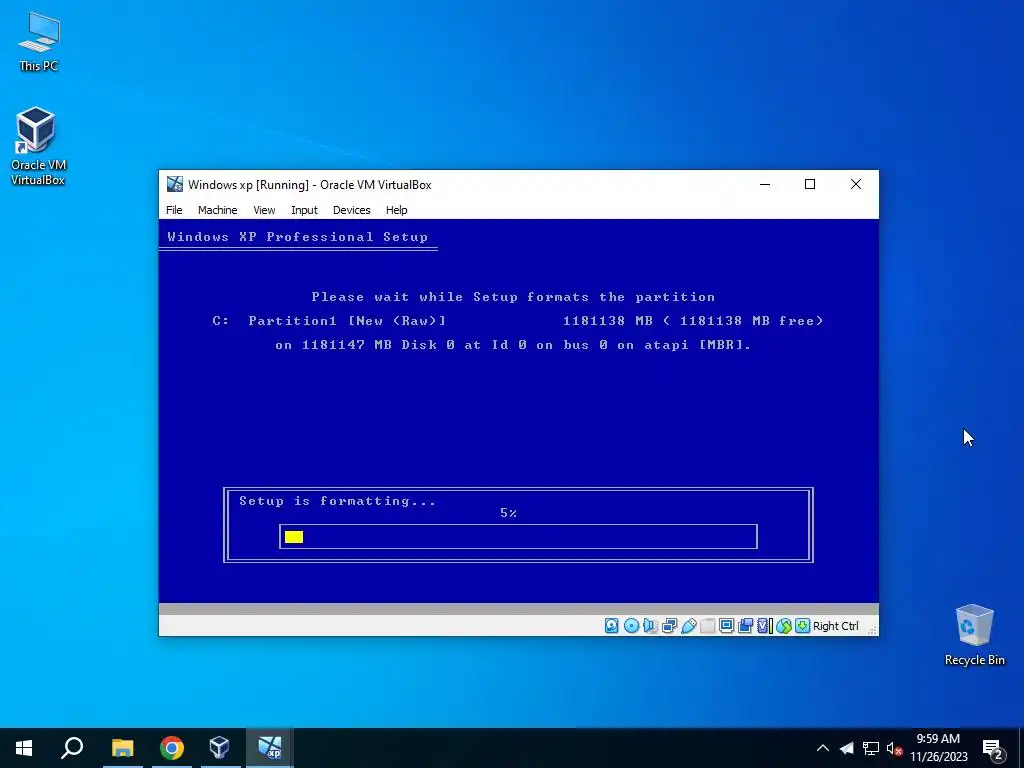
Task: Click the network tray icon
Action: pyautogui.click(x=871, y=748)
